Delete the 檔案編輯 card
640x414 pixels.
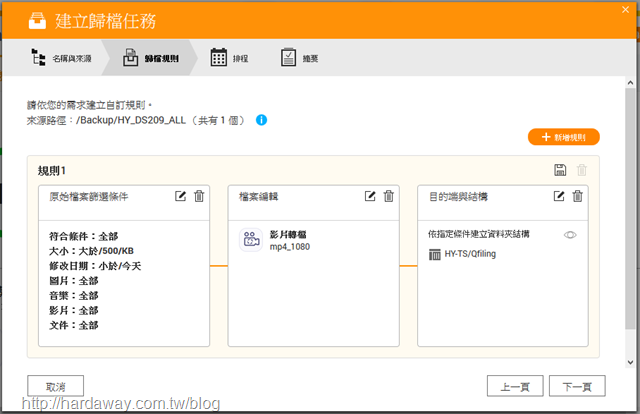[389, 196]
